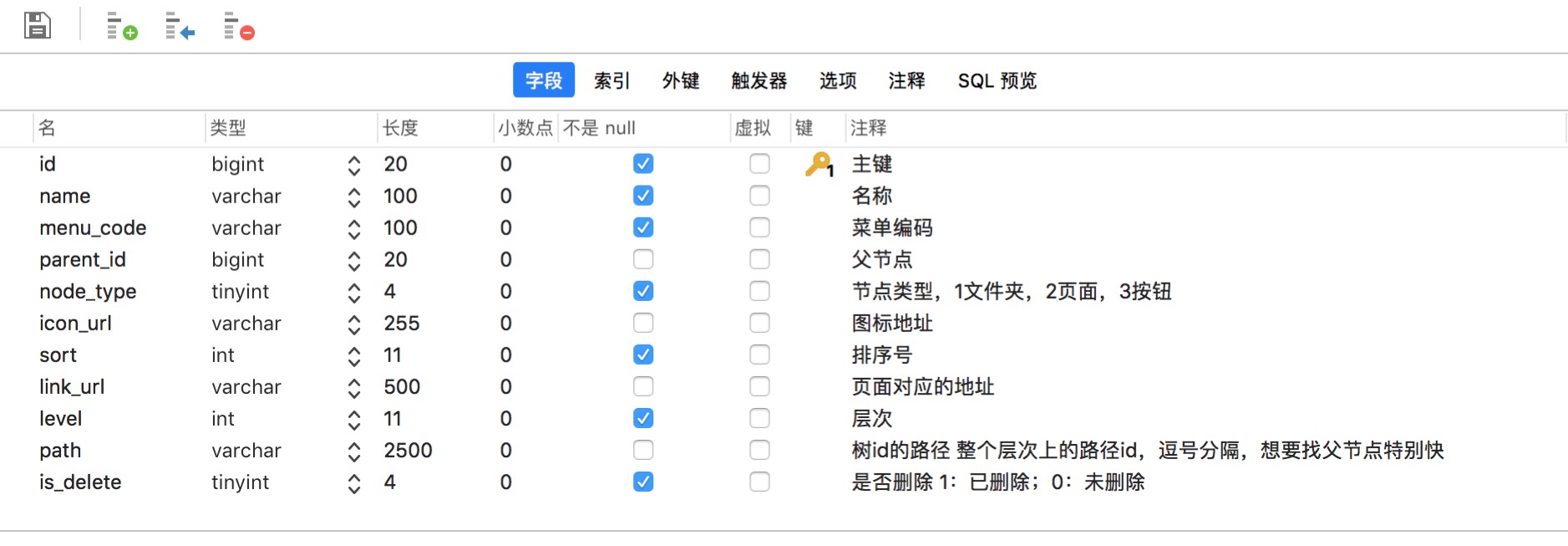Image resolution: width=1568 pixels, height=546 pixels.
Task: Open type dropdown for node_type field
Action: 354,293
